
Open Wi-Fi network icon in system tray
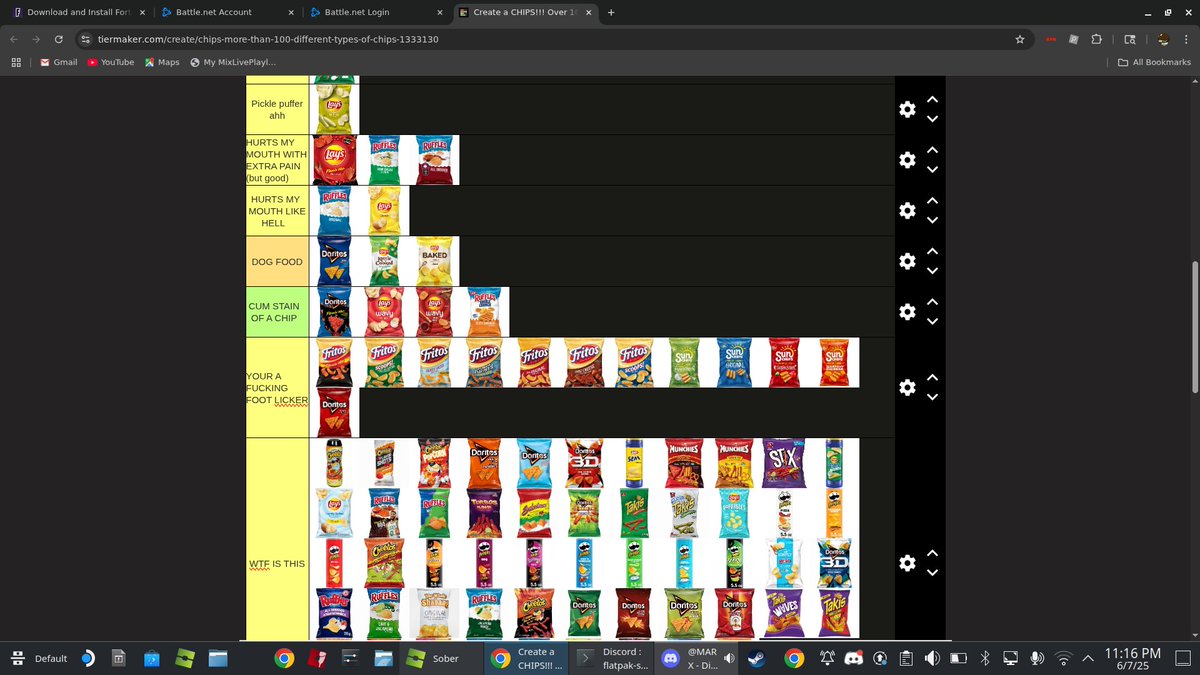1063,658
